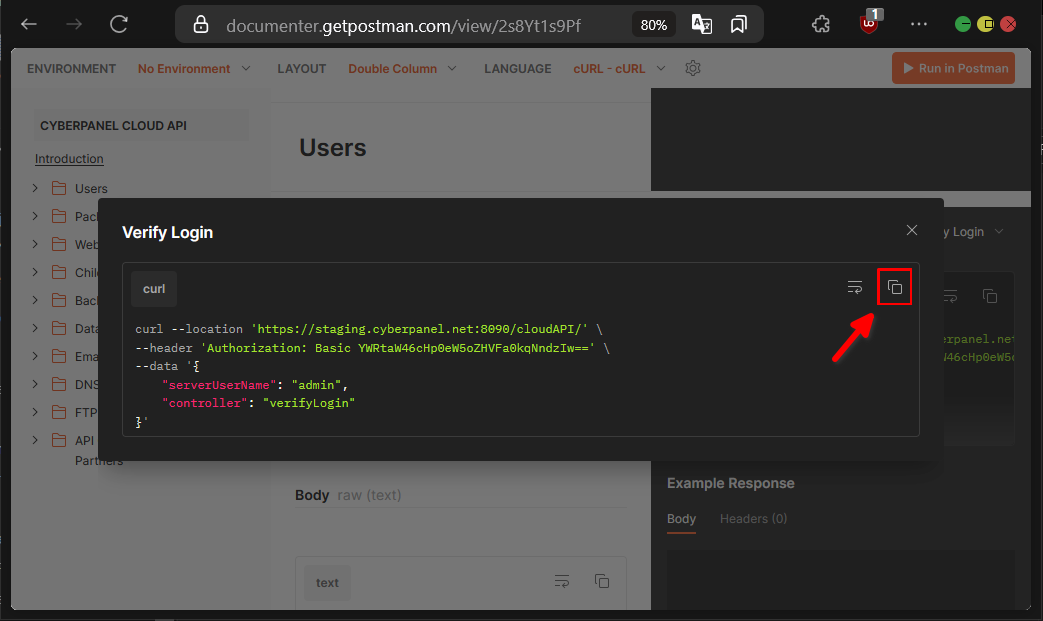Expand the FTP folder chevron
The height and width of the screenshot is (621, 1043).
pos(35,412)
